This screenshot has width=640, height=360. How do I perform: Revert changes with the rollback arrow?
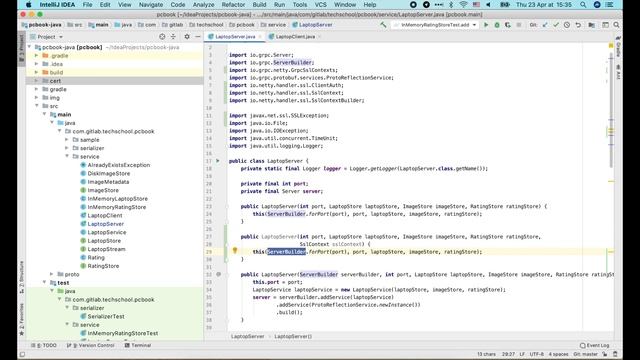578,25
